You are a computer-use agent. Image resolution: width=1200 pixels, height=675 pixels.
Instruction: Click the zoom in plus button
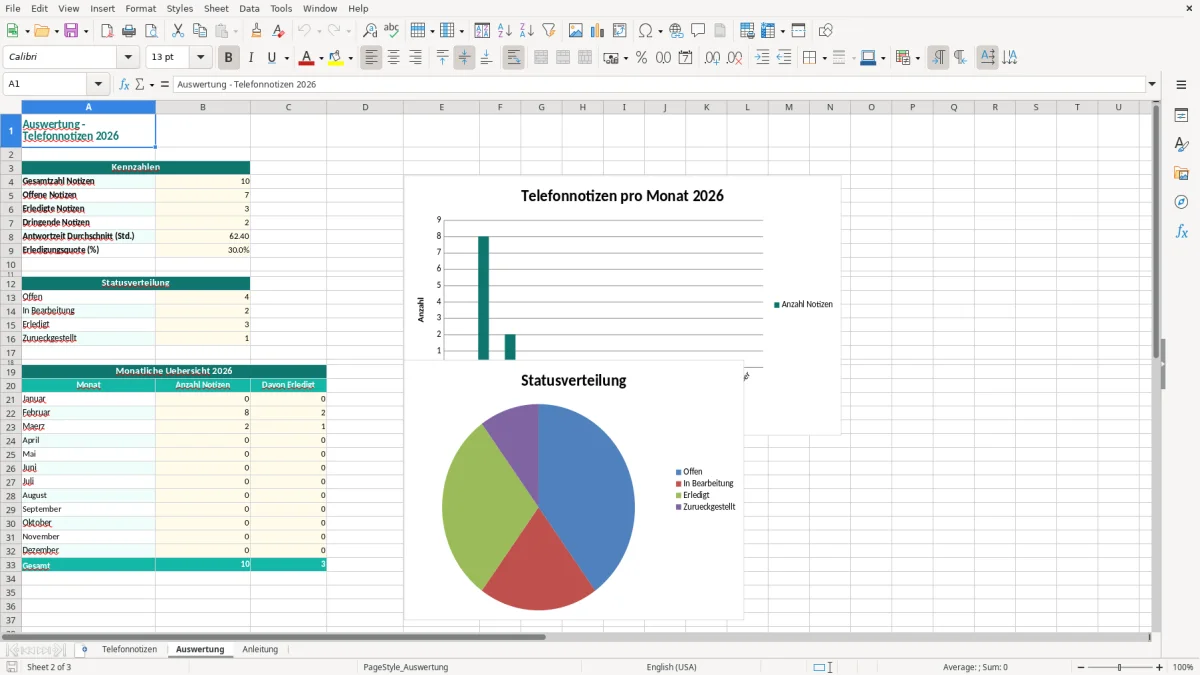click(x=1160, y=667)
